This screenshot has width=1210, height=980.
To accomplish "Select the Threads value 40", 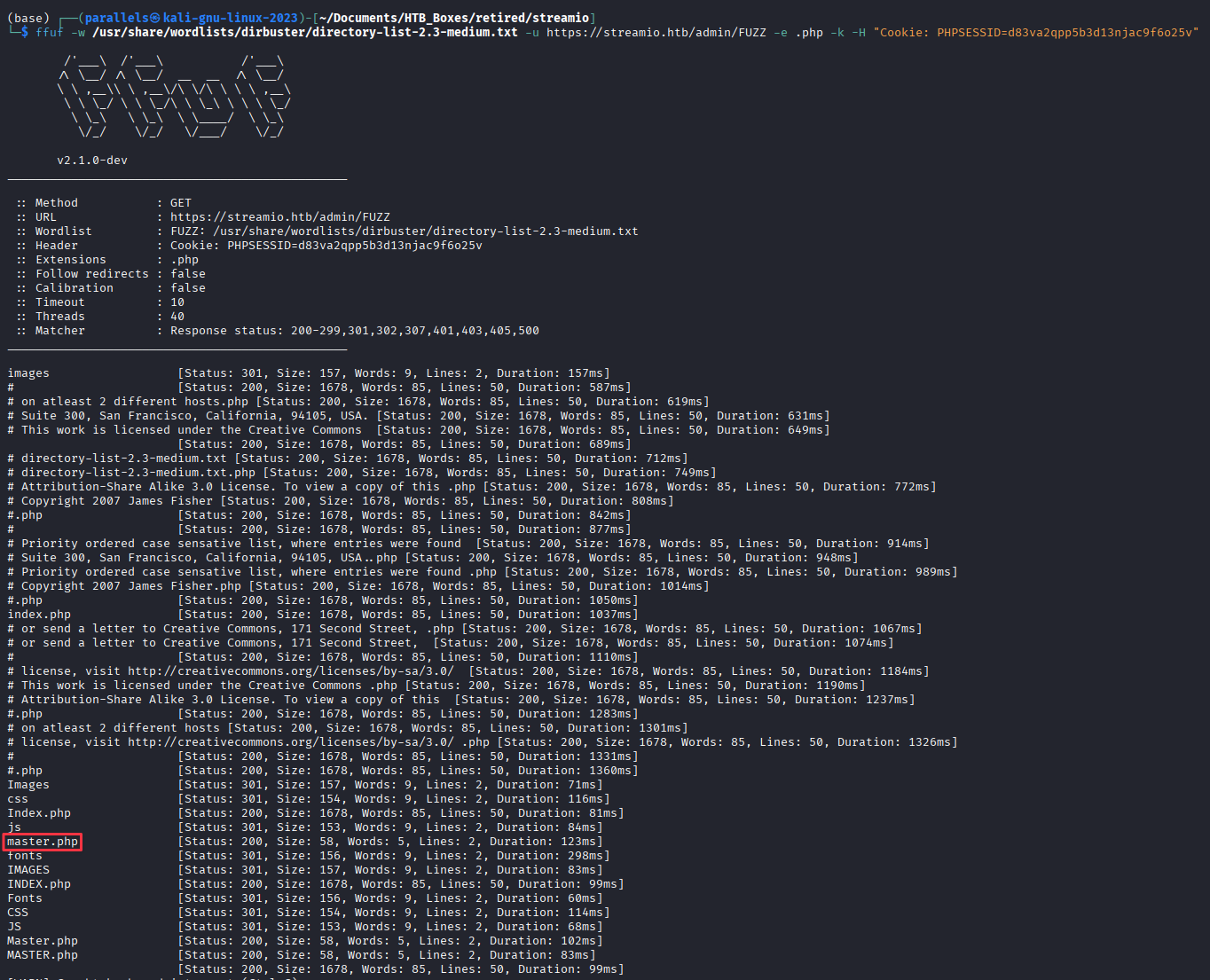I will click(177, 317).
